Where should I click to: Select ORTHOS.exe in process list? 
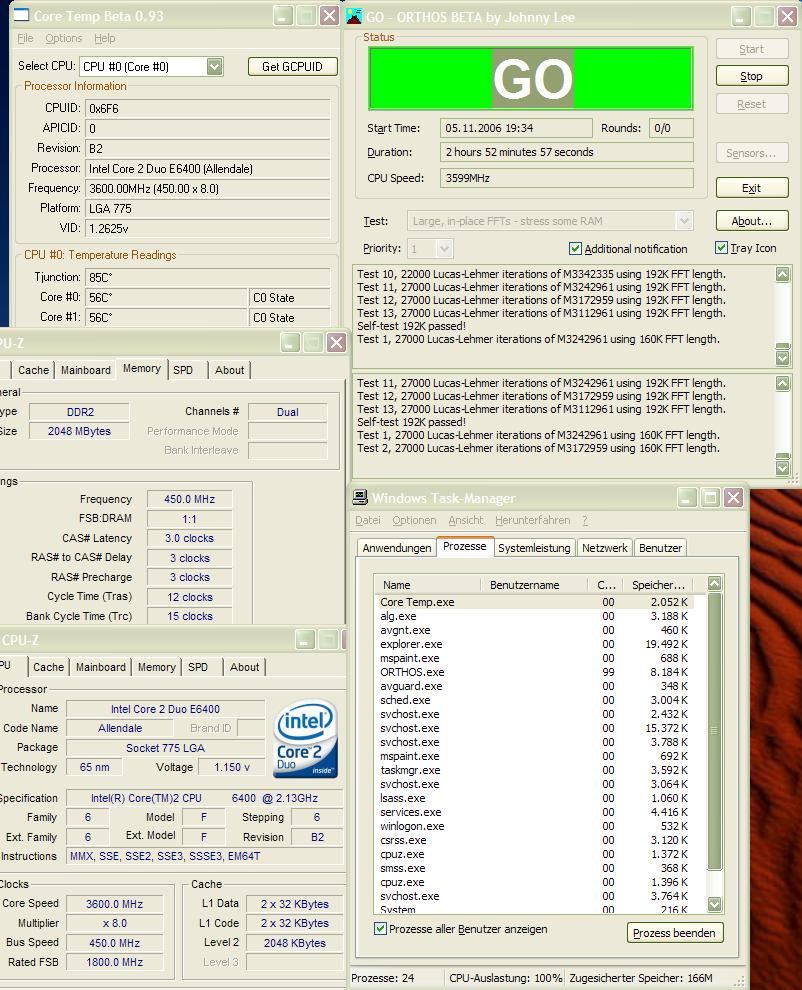[x=534, y=672]
